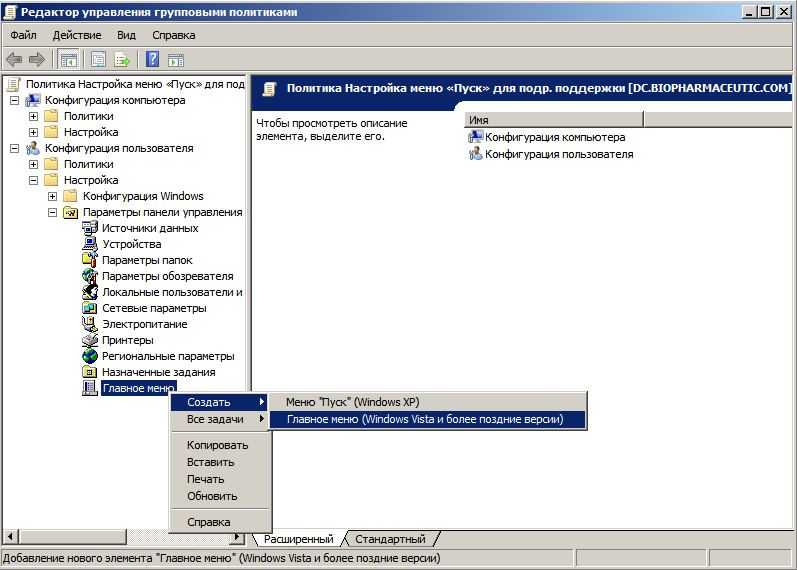Choose Главное меню (Windows Vista) submenu item
Image resolution: width=797 pixels, height=570 pixels.
pos(427,419)
